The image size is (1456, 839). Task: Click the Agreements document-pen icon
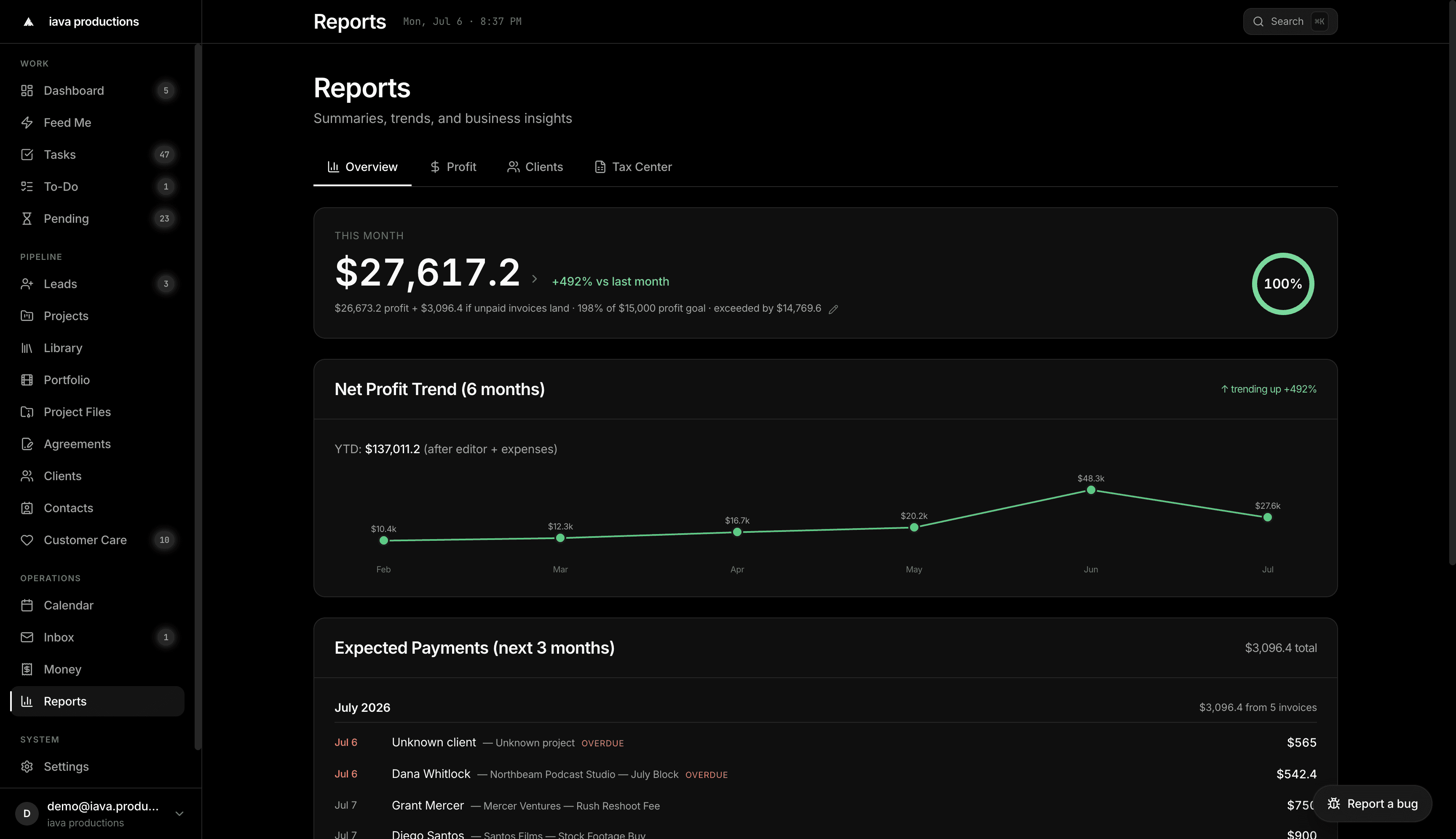tap(27, 444)
